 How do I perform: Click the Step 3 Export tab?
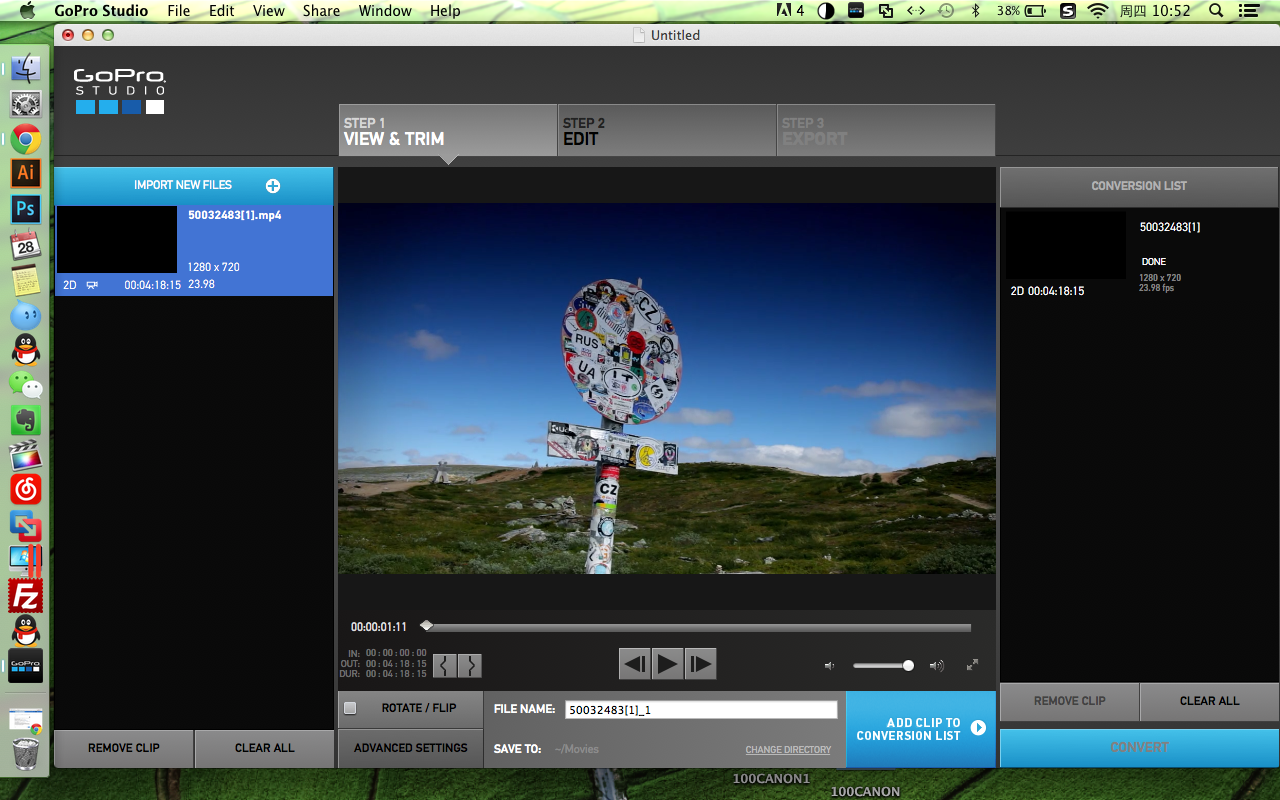(886, 130)
